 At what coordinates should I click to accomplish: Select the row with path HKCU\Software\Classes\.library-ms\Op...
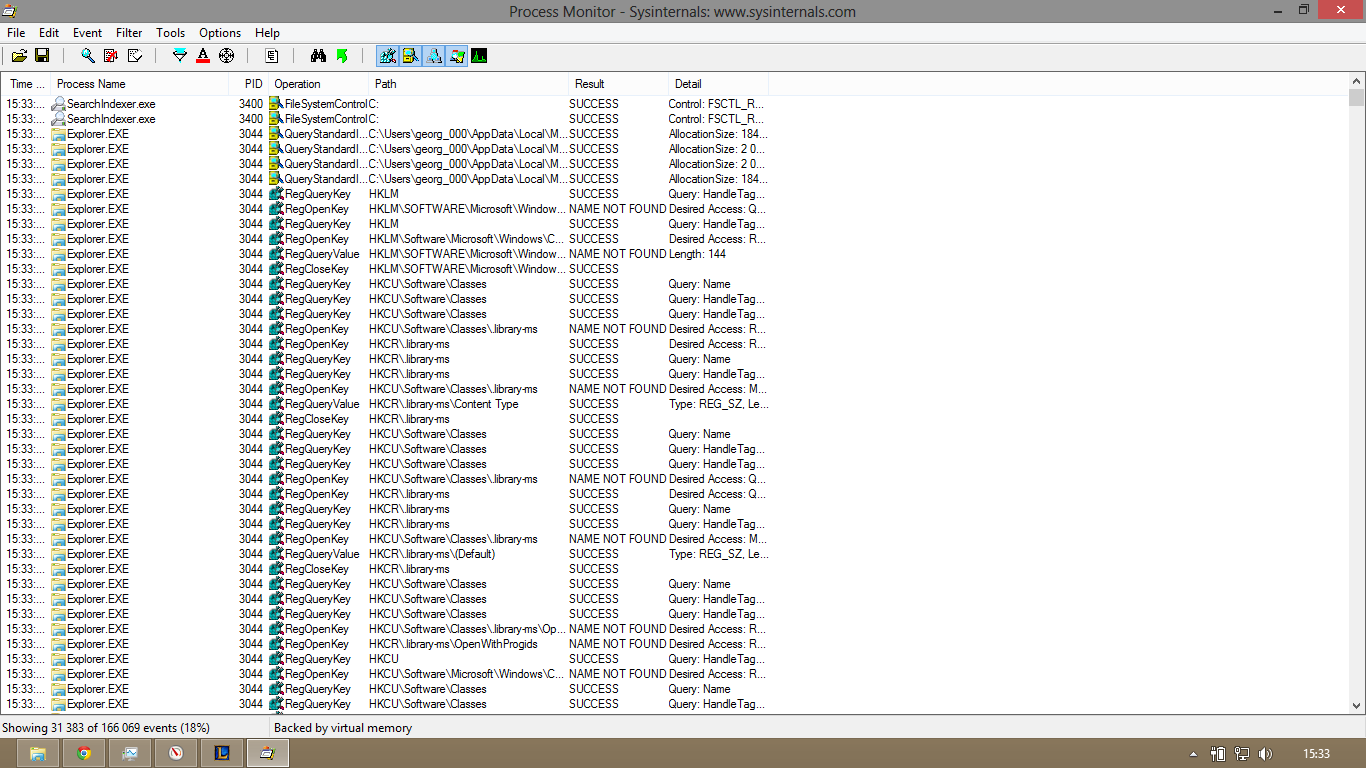[385, 629]
